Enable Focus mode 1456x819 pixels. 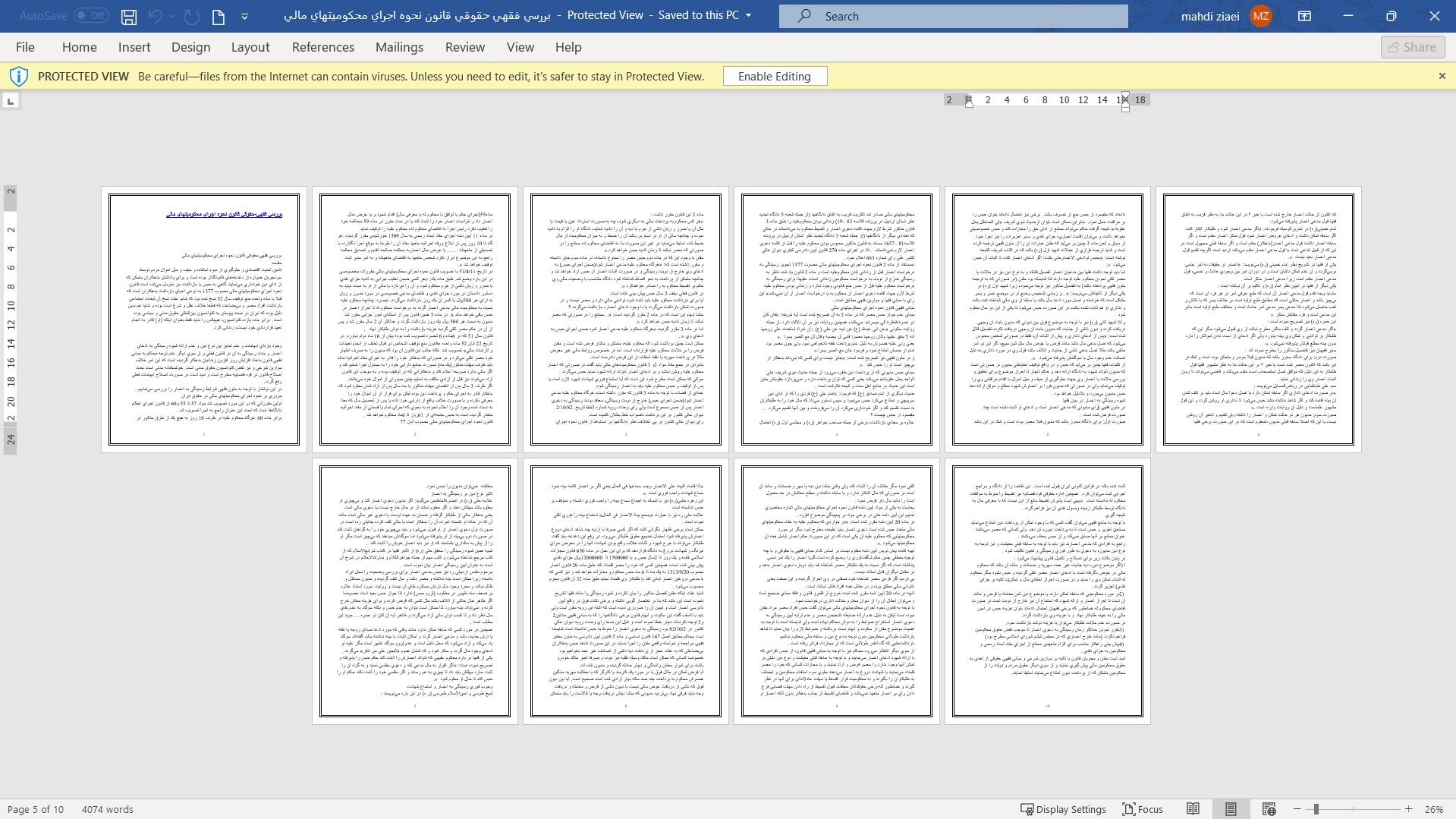pos(1143,809)
